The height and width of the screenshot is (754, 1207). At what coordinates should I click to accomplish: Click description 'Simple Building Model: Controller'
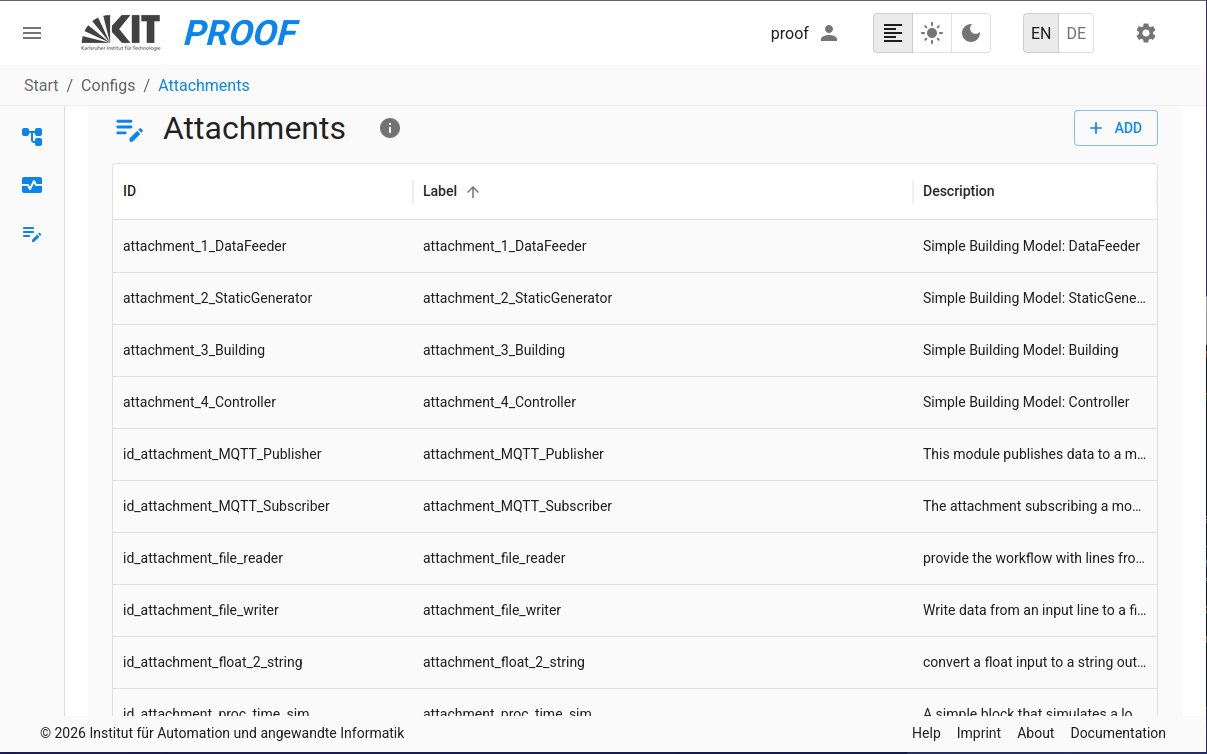click(1026, 402)
